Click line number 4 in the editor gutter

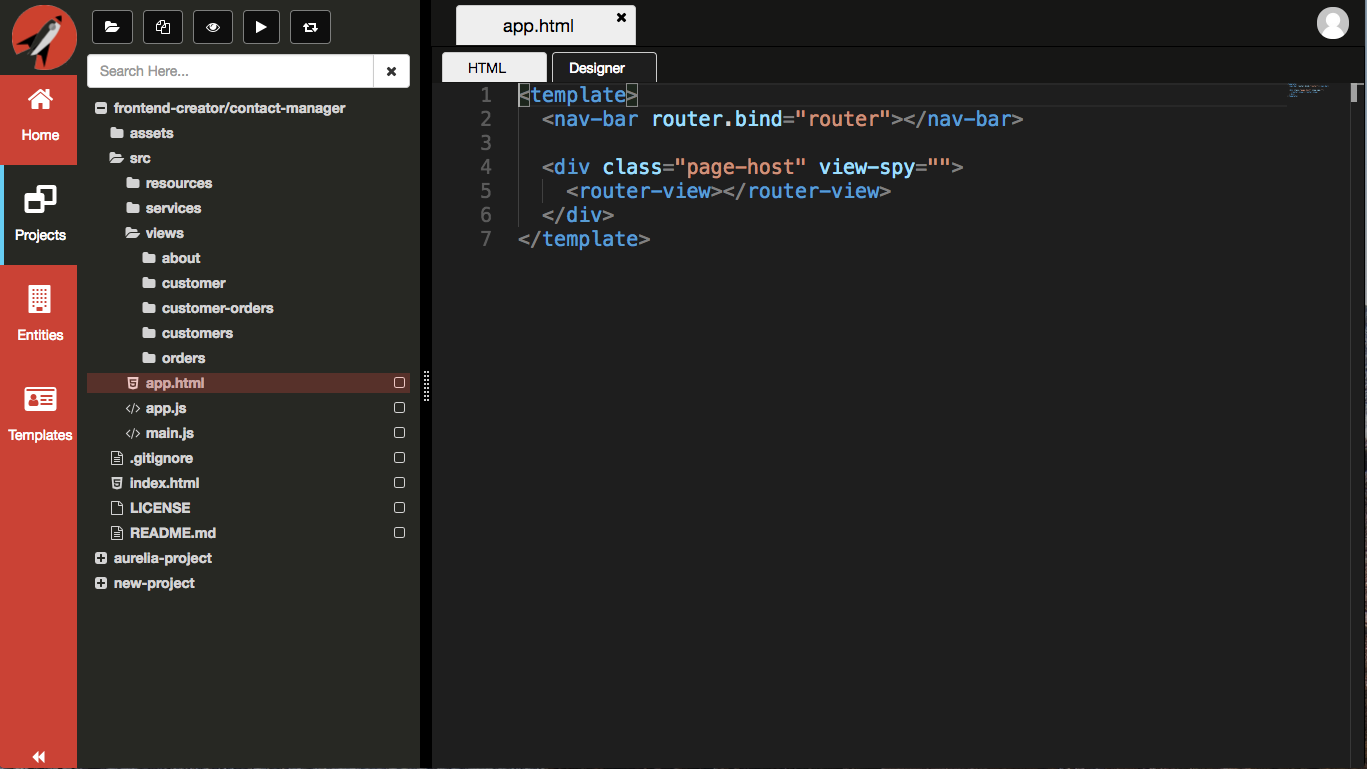coord(486,167)
